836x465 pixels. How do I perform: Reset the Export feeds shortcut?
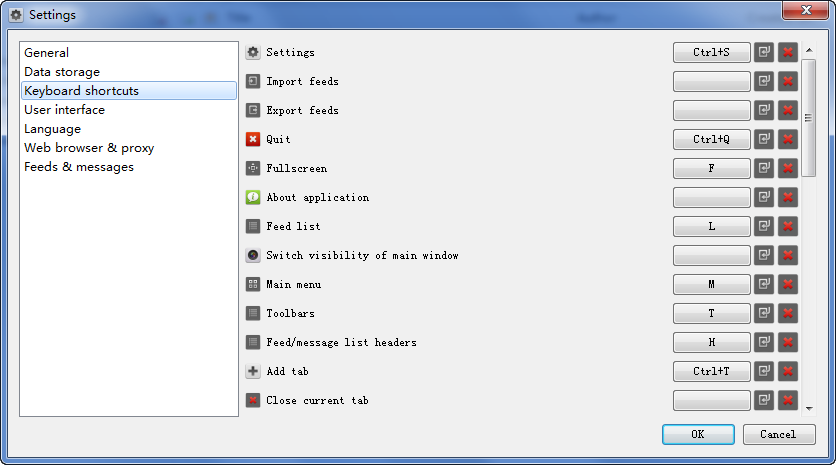pos(764,110)
